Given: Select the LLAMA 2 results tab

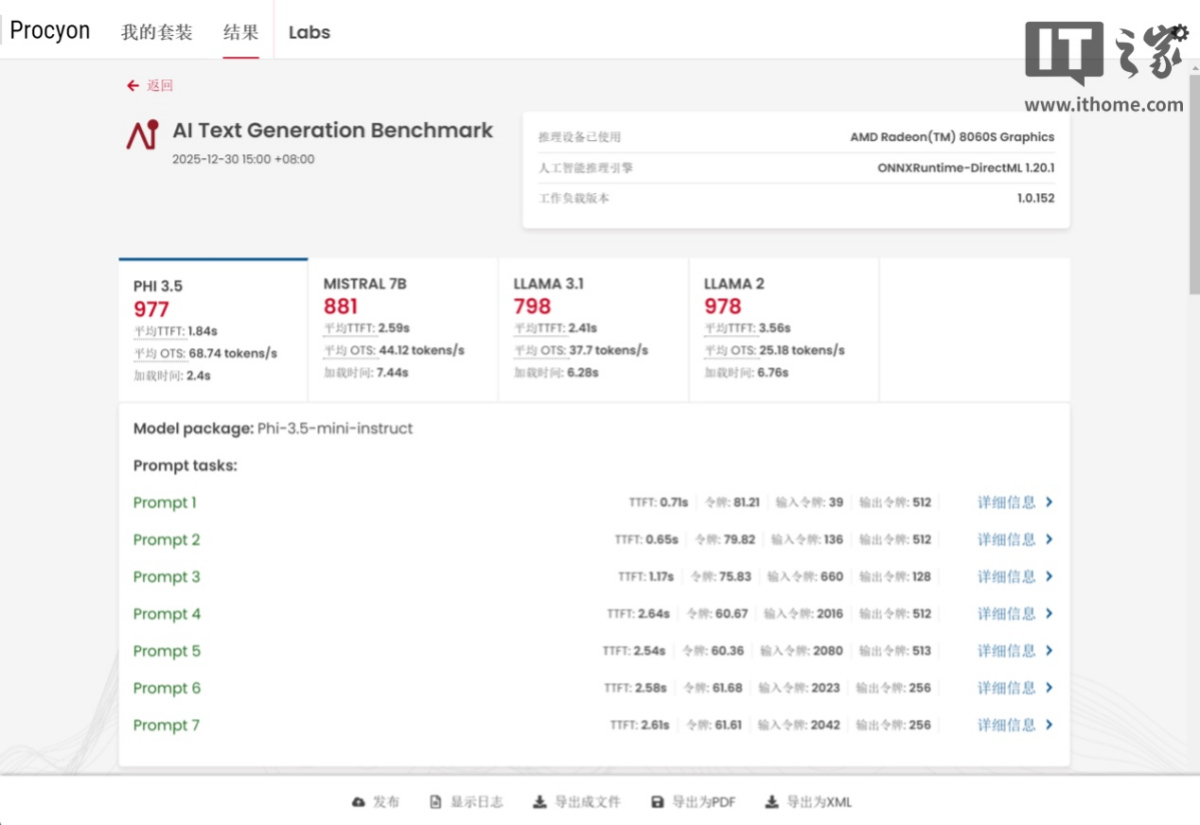Looking at the screenshot, I should [x=783, y=330].
